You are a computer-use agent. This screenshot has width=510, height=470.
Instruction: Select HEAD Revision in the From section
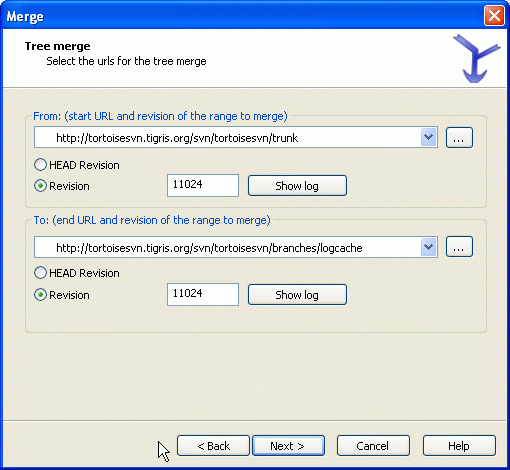(x=77, y=165)
